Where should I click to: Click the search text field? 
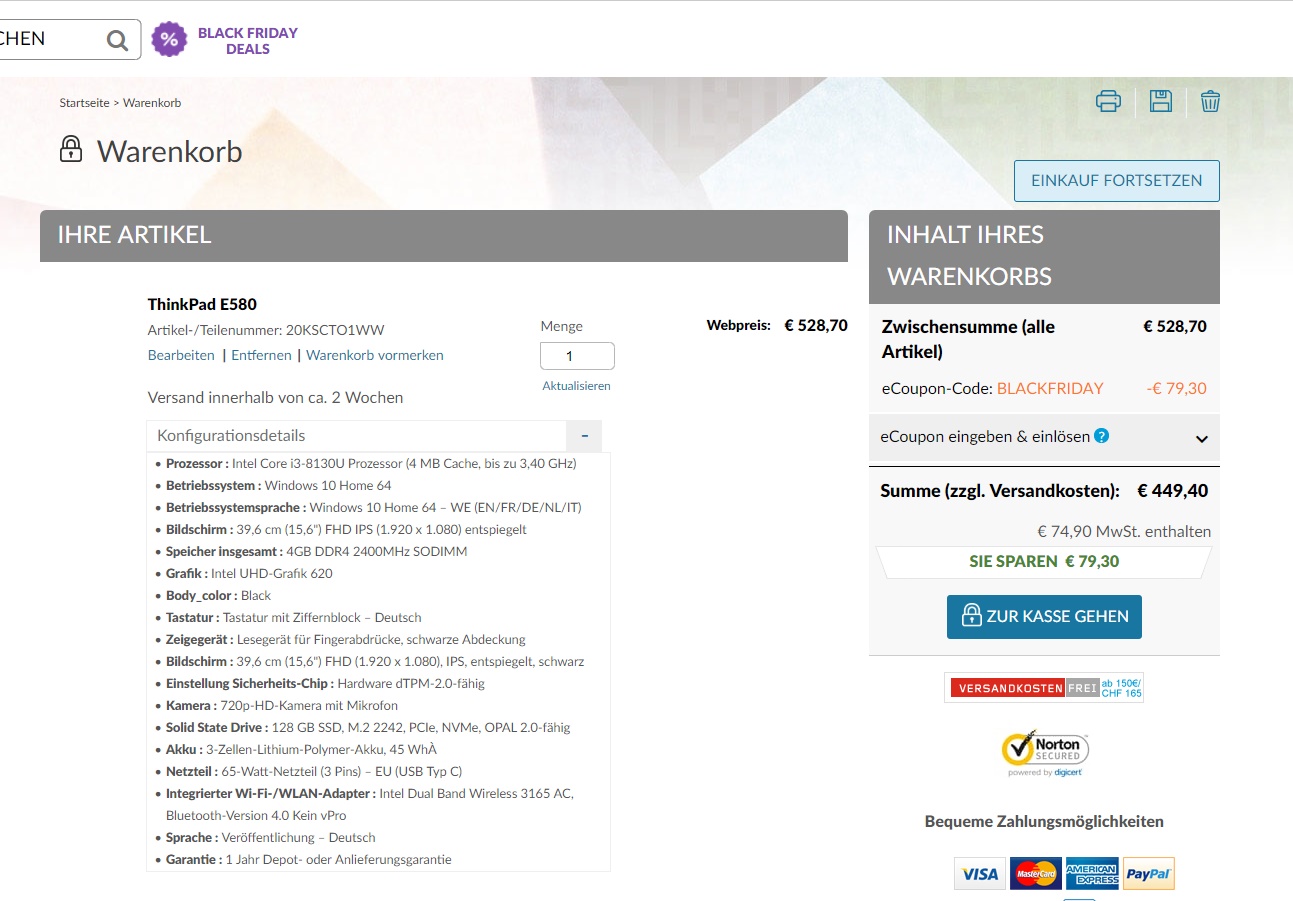50,40
